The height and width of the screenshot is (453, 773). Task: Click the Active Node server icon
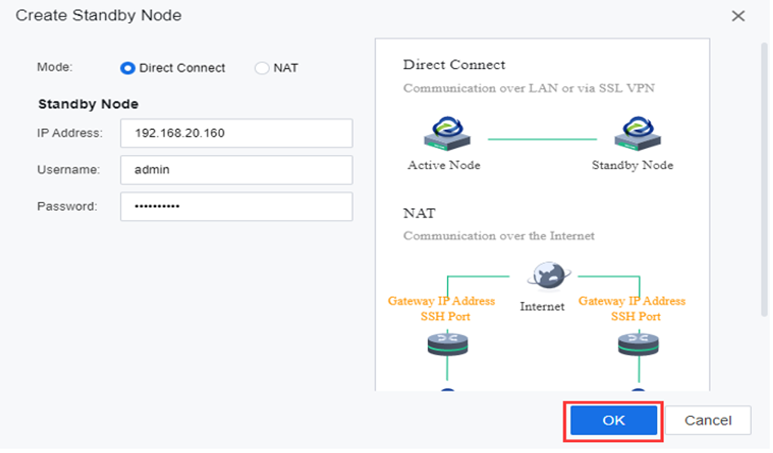click(447, 134)
